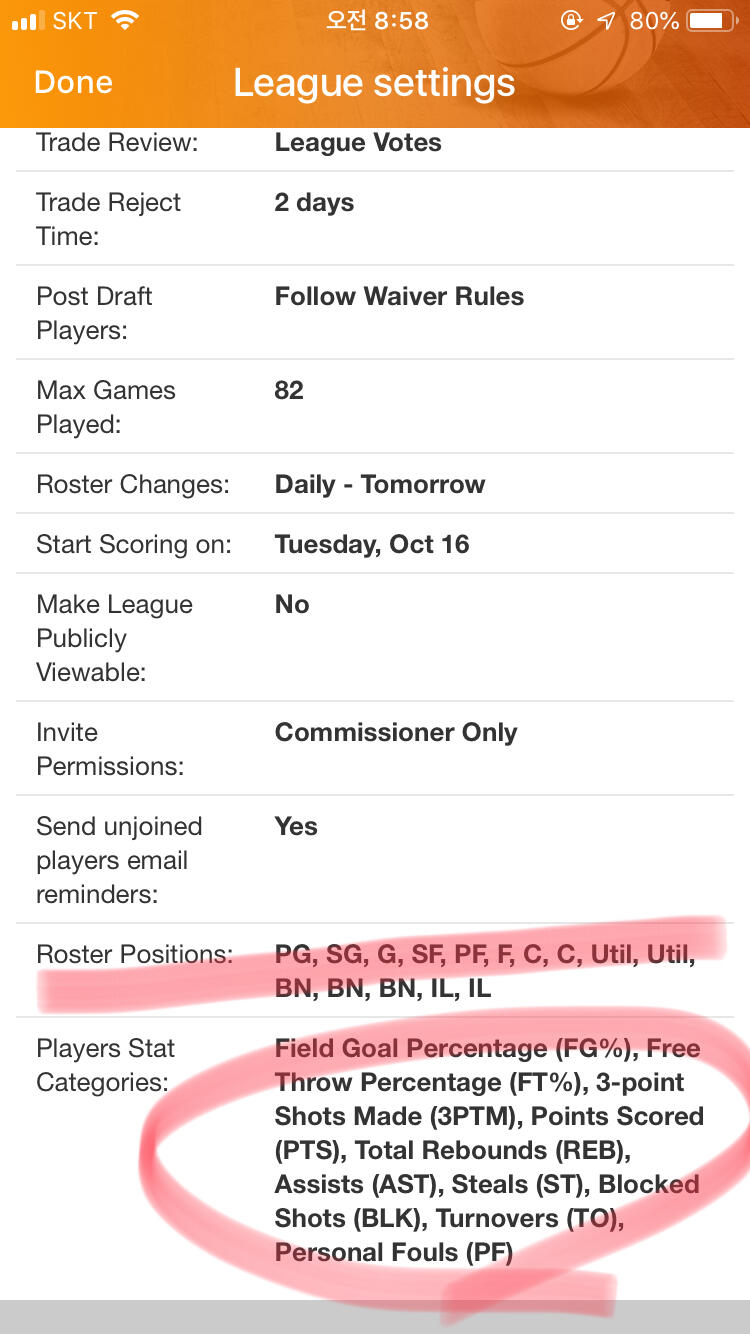This screenshot has height=1334, width=750.
Task: Tap the Max Games Played value 82
Action: pyautogui.click(x=289, y=391)
